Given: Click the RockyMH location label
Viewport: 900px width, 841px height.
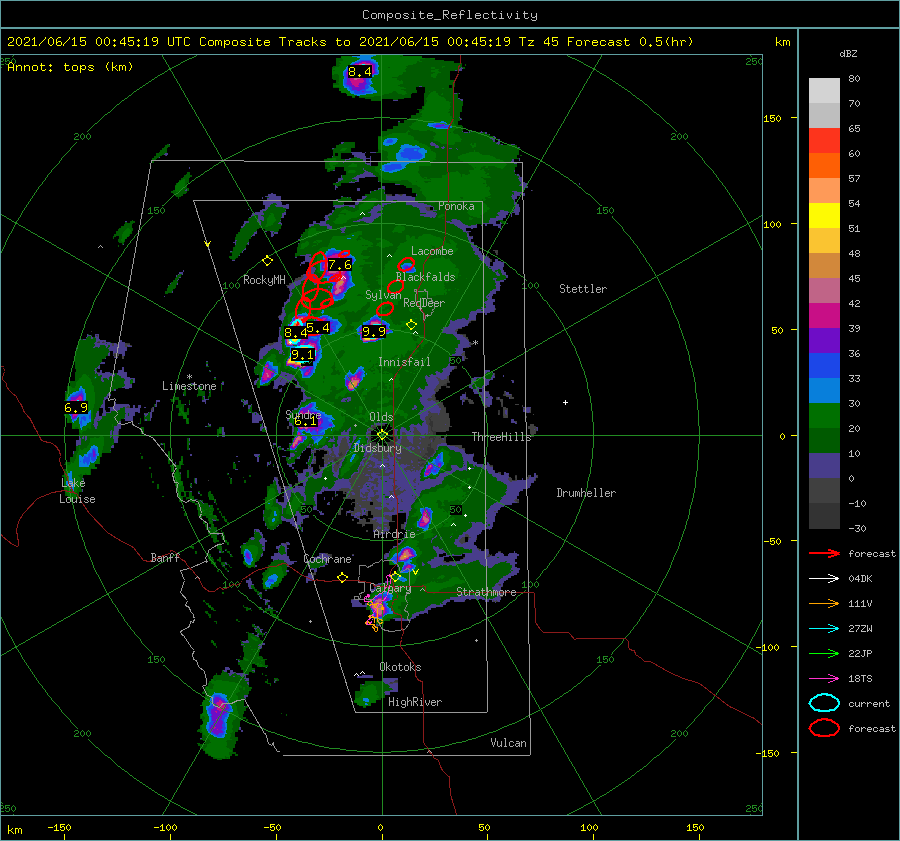Looking at the screenshot, I should (264, 280).
